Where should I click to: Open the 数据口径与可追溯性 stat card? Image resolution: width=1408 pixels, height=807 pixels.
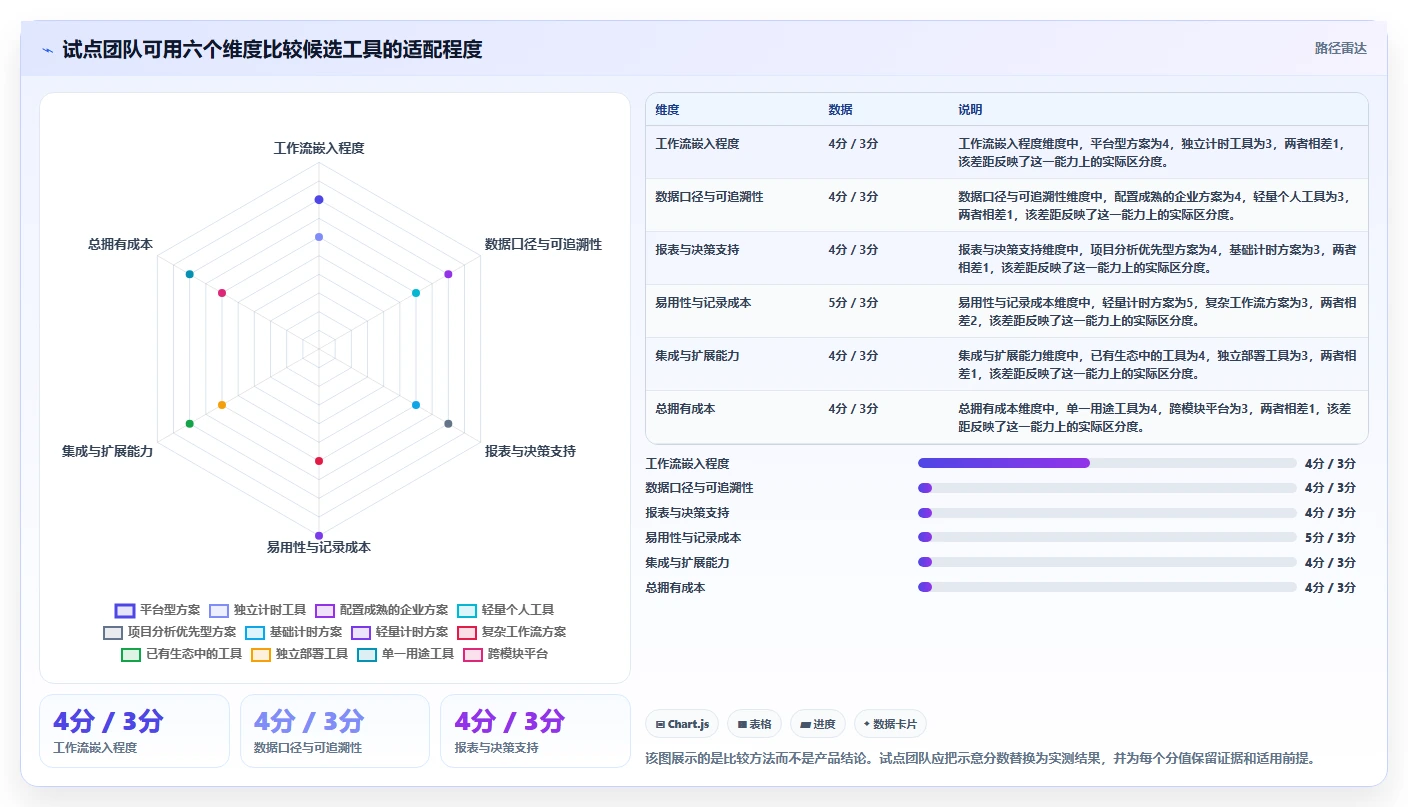(x=335, y=731)
